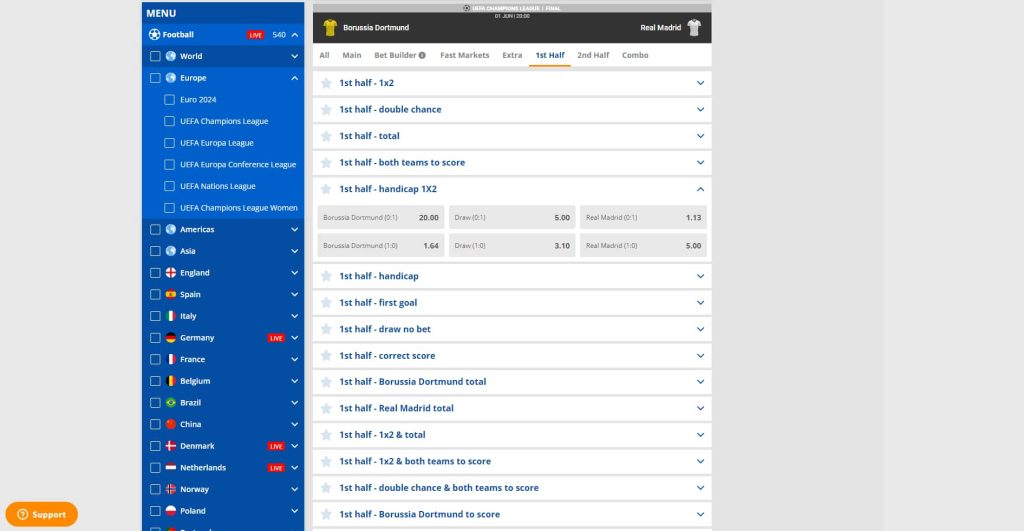Pick Real Madrid (1:0) odds 5.00
This screenshot has width=1024, height=531.
643,246
